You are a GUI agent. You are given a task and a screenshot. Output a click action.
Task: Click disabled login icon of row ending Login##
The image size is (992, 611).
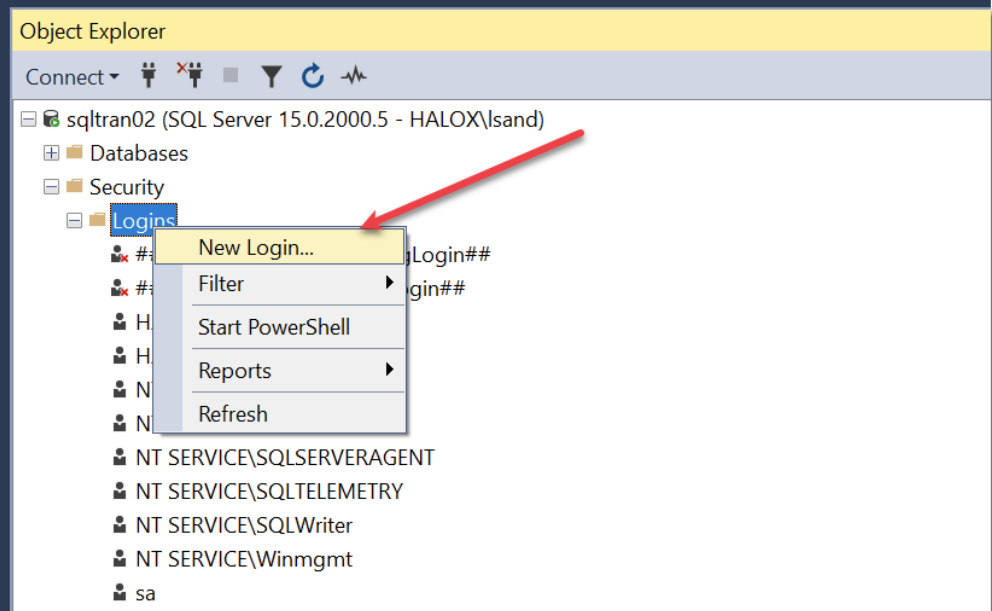point(120,254)
